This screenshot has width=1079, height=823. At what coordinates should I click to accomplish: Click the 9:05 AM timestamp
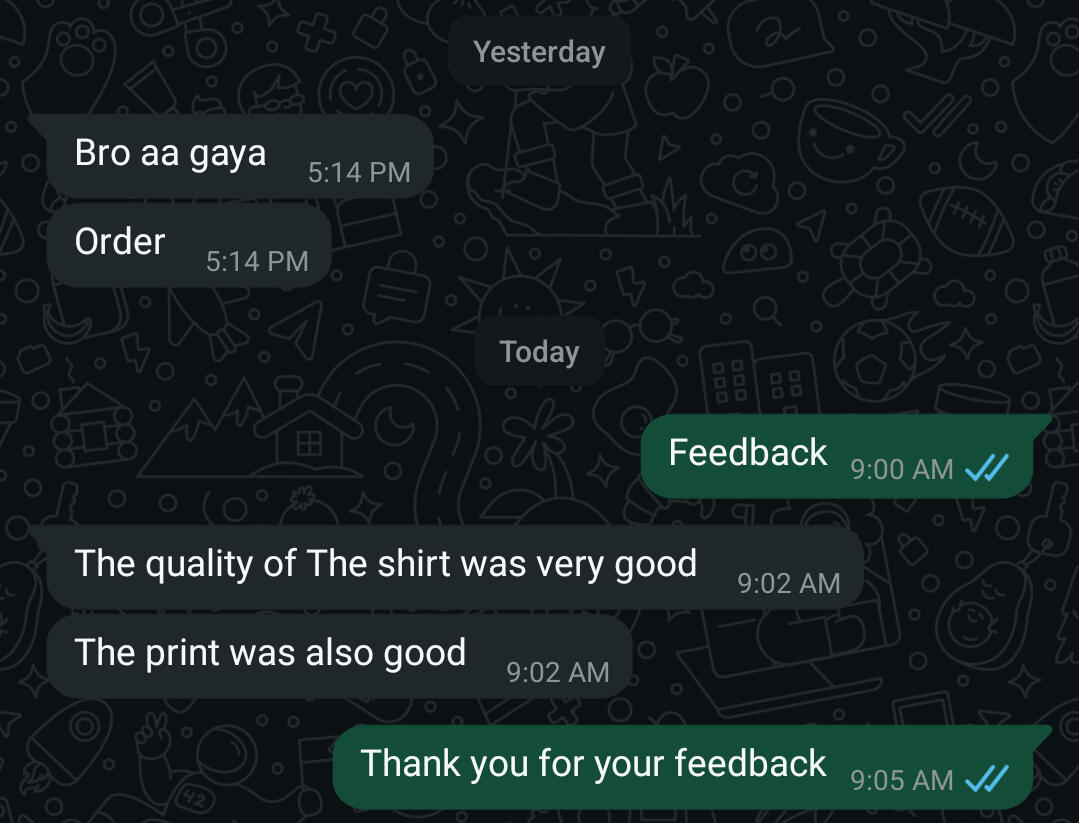click(902, 780)
